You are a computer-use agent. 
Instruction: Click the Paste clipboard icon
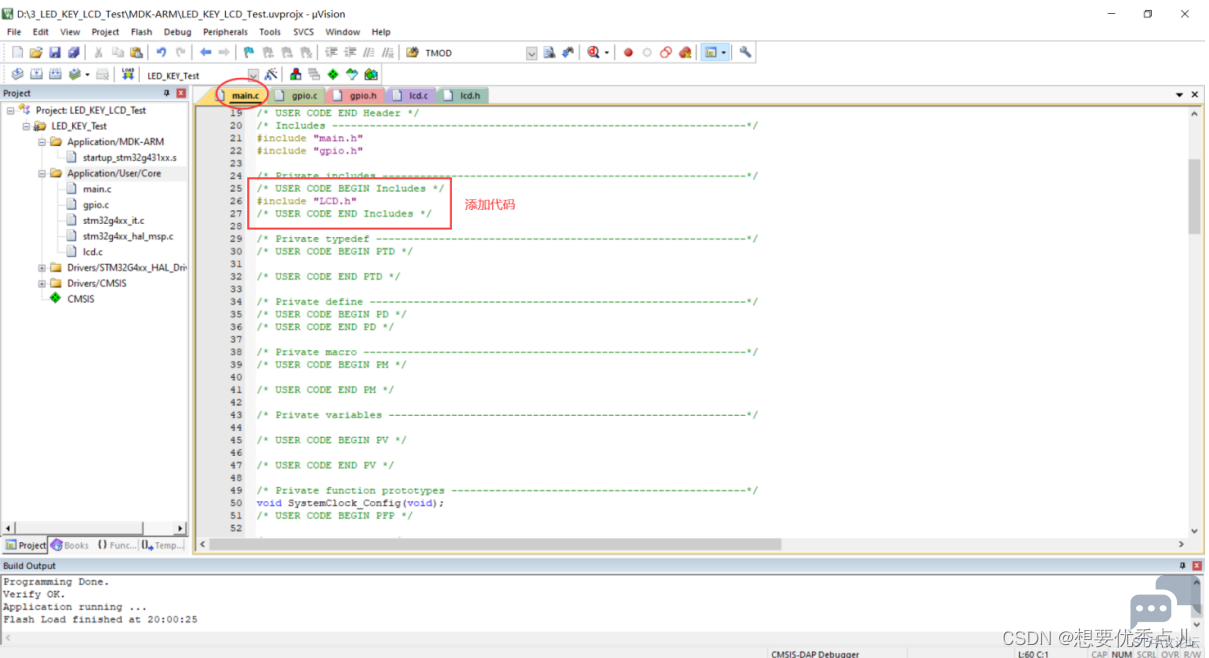(136, 53)
